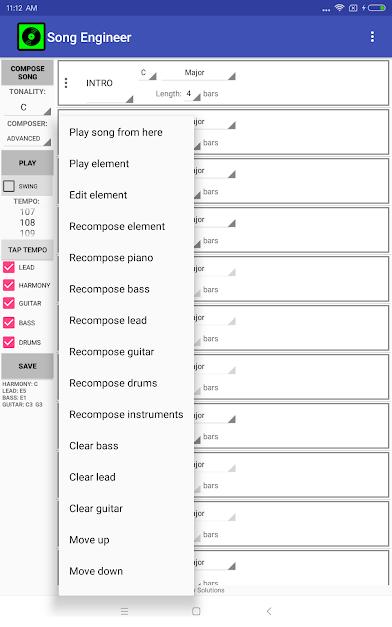This screenshot has height=627, width=392.
Task: Click the Compose Song button
Action: pos(27,72)
